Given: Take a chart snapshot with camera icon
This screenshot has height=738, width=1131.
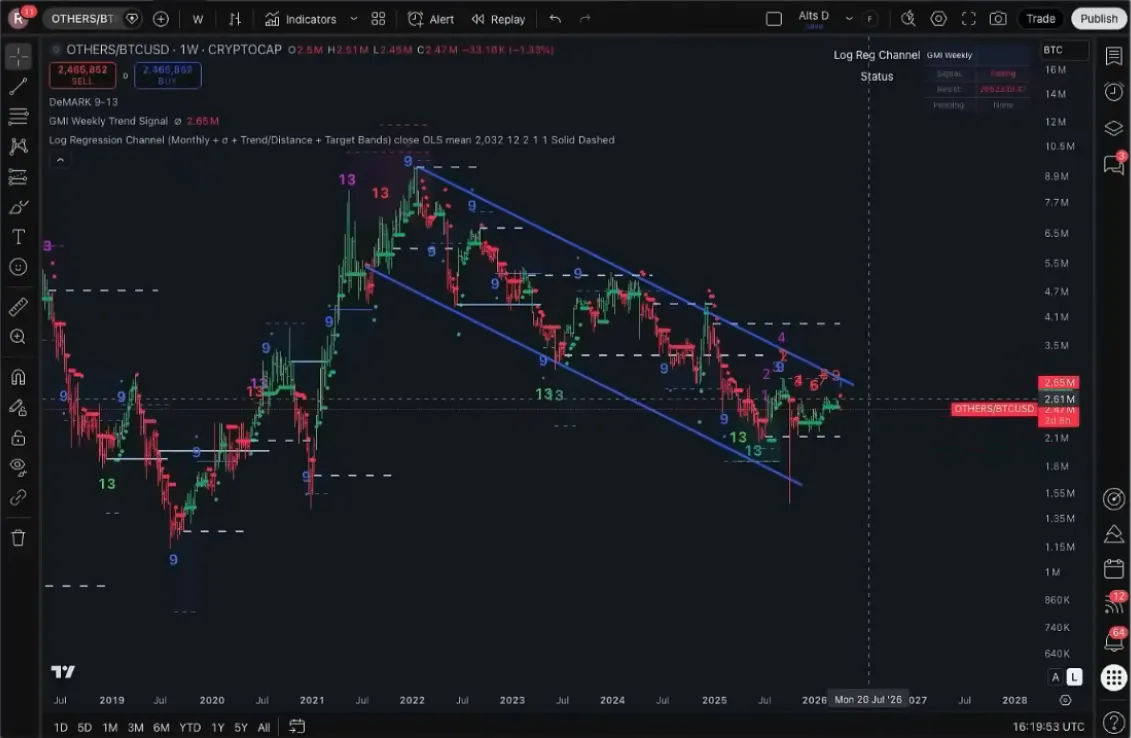Looking at the screenshot, I should (997, 19).
